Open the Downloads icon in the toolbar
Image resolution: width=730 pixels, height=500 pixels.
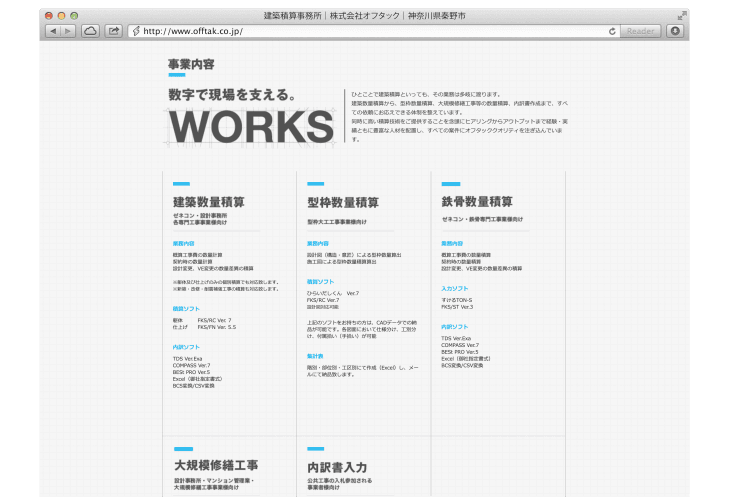click(675, 31)
